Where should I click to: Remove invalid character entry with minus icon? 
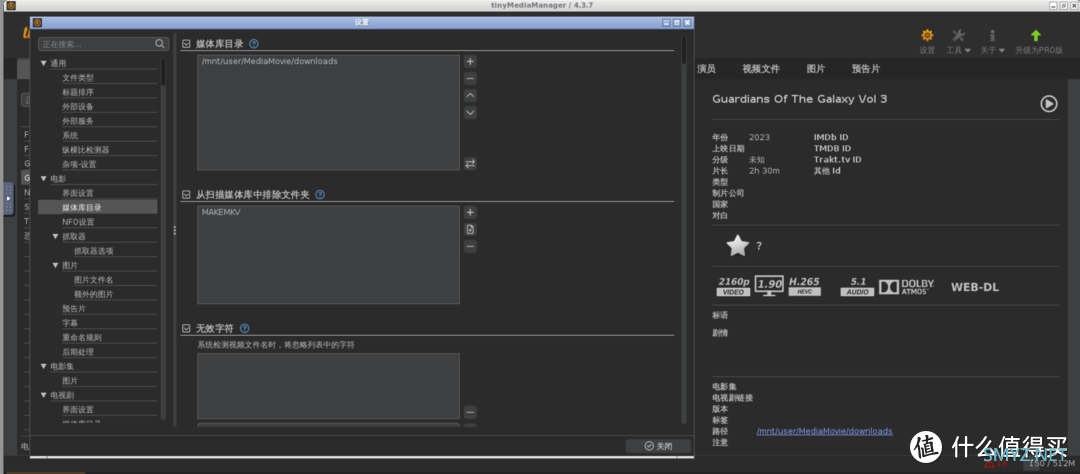pyautogui.click(x=470, y=412)
